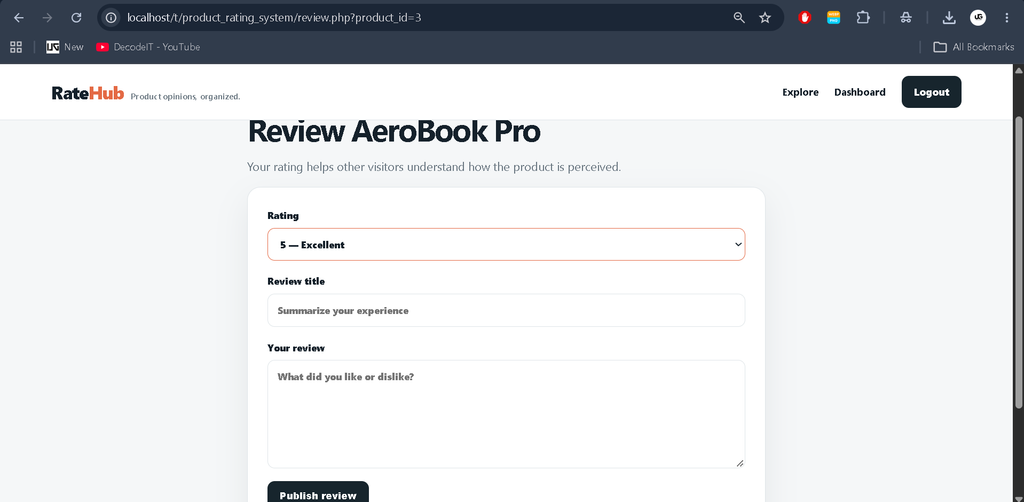Image resolution: width=1024 pixels, height=502 pixels.
Task: Open the Extensions puzzle icon
Action: [x=863, y=18]
